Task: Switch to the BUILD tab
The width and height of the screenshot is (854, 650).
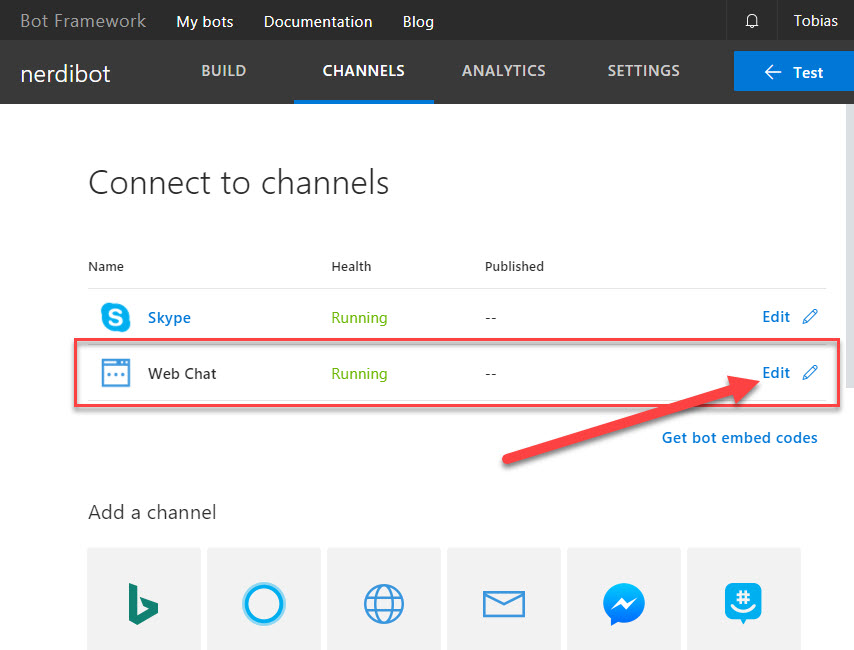Action: click(224, 71)
